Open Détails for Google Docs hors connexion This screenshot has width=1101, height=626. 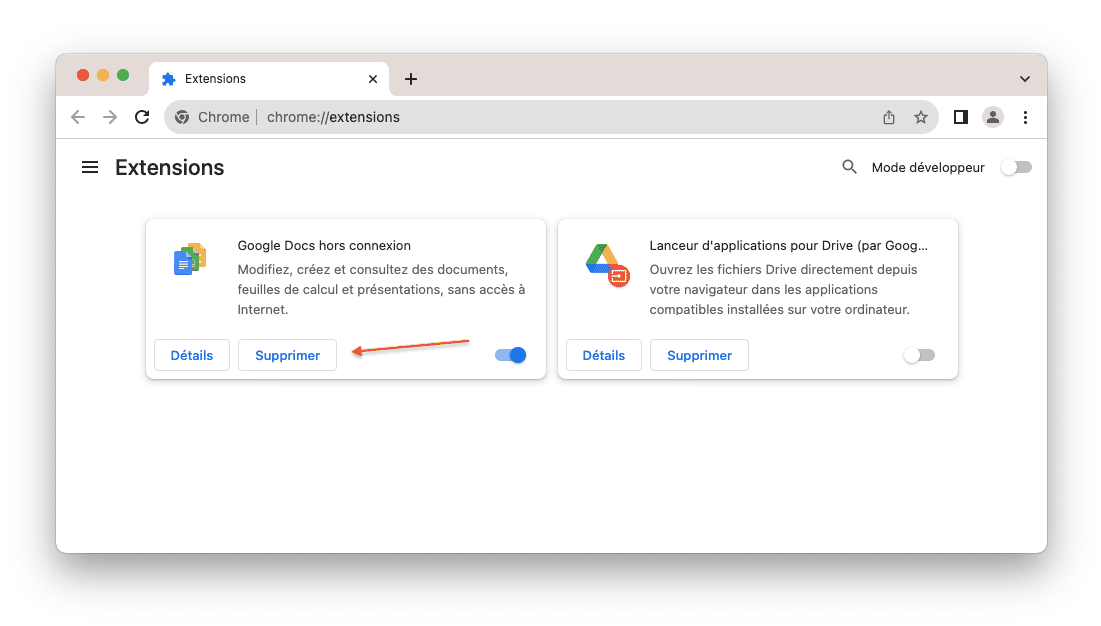[x=192, y=355]
